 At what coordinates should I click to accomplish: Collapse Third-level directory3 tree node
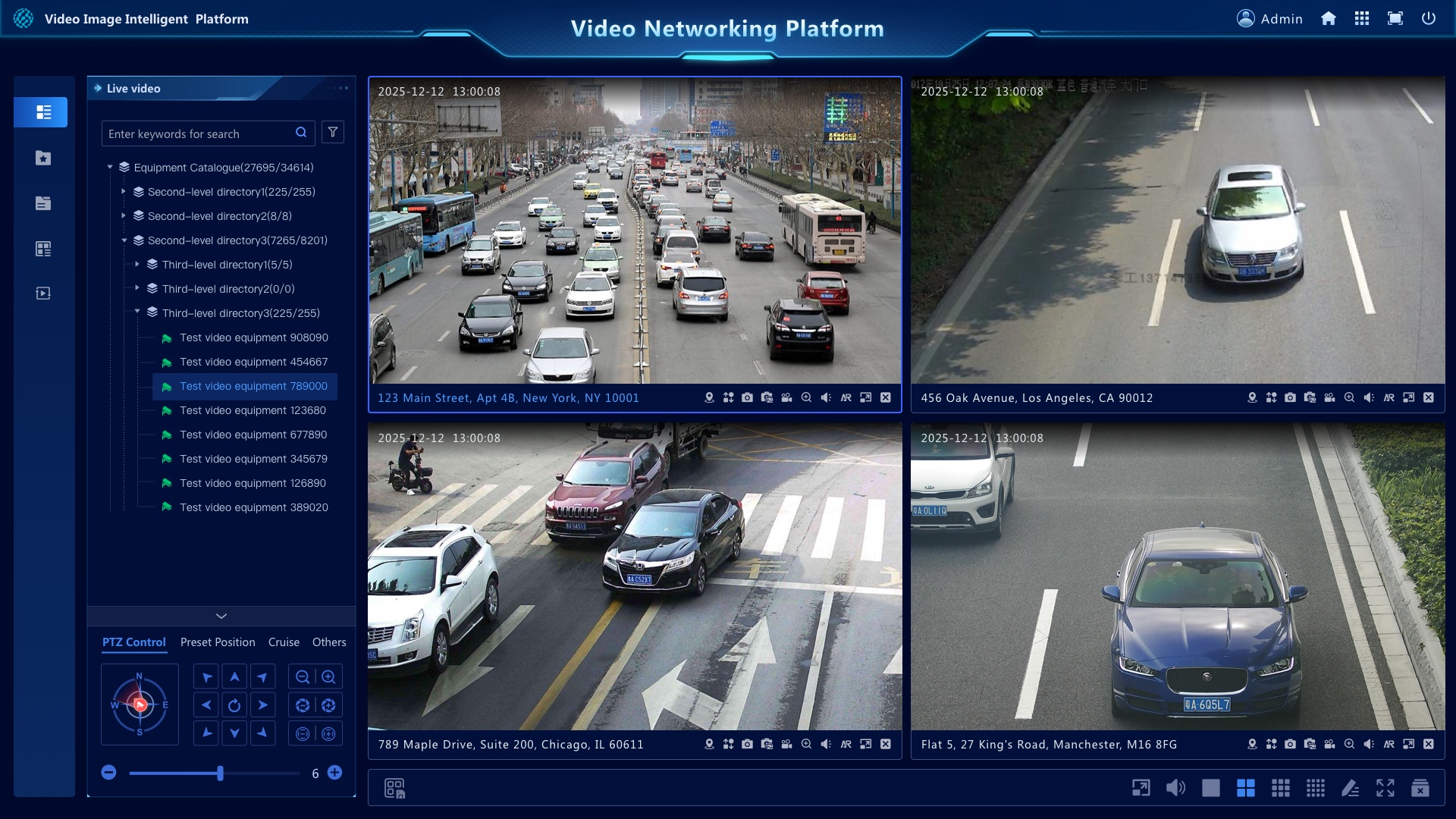point(137,311)
